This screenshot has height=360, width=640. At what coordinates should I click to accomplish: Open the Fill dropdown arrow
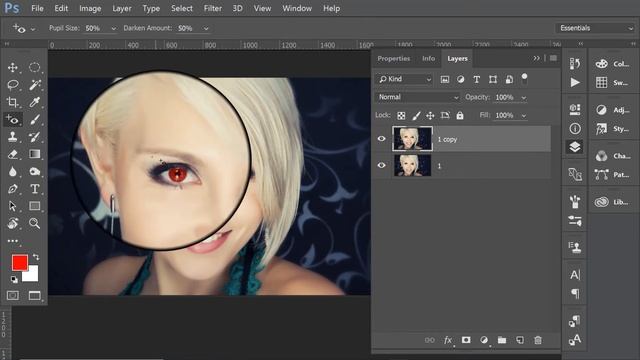coord(524,116)
